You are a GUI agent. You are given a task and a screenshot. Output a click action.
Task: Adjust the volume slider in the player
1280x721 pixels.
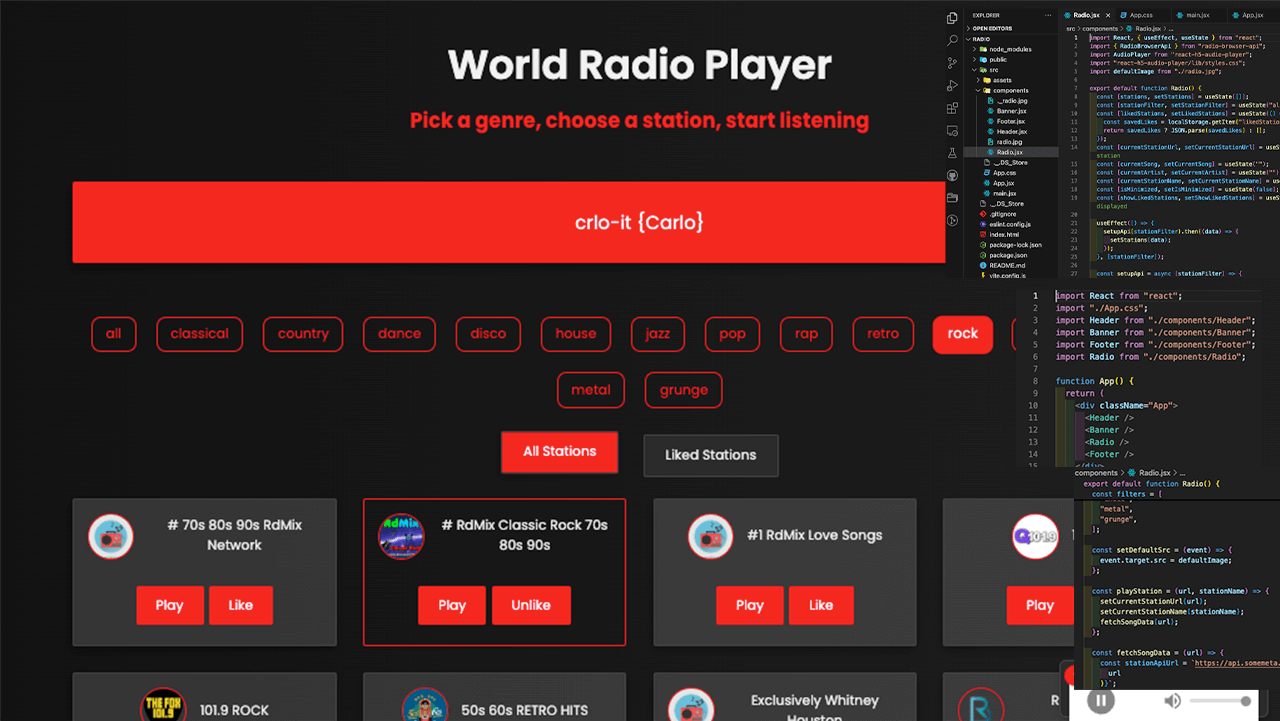[1220, 701]
